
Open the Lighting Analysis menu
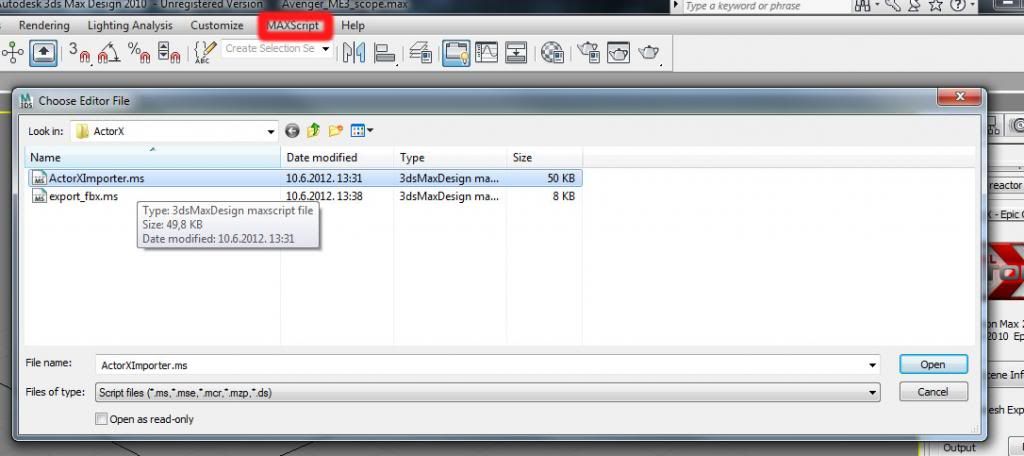pyautogui.click(x=130, y=25)
